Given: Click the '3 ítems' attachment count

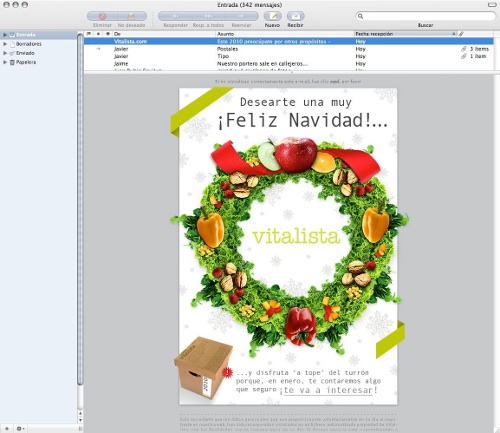Looking at the screenshot, I should [x=479, y=49].
